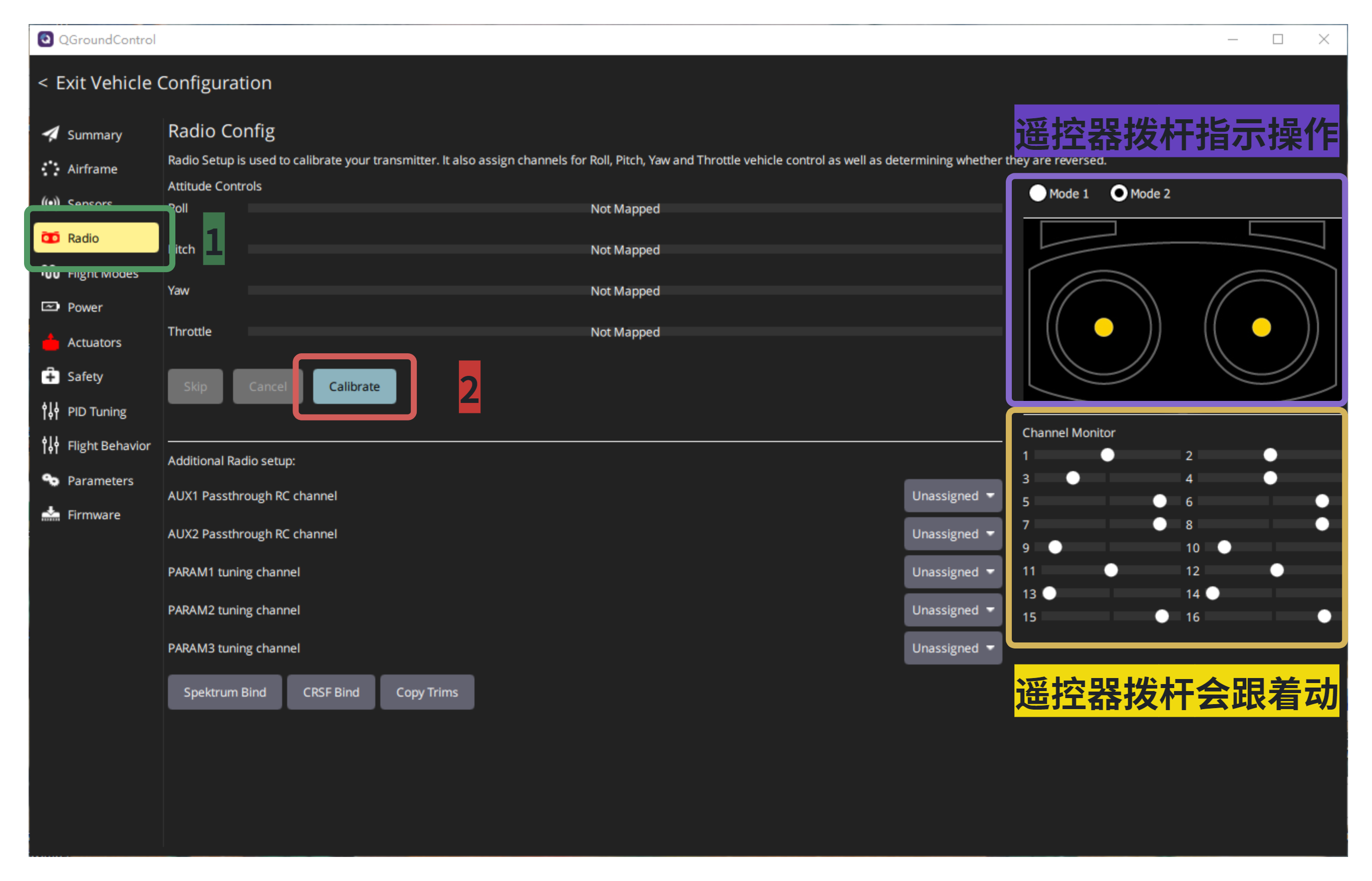The width and height of the screenshot is (1372, 881).
Task: Expand the PARAM3 tuning channel dropdown
Action: pyautogui.click(x=953, y=647)
